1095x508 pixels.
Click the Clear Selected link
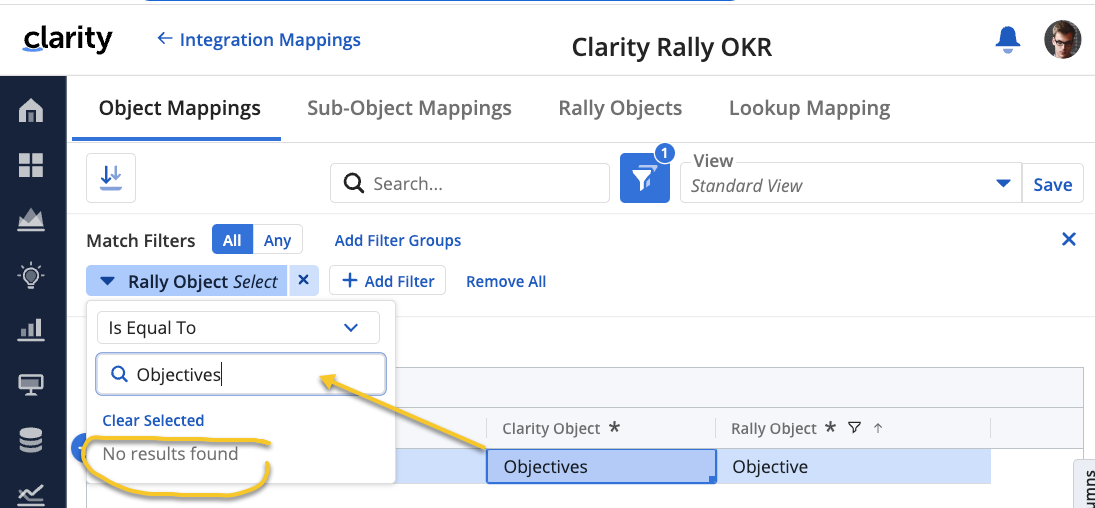(x=153, y=421)
